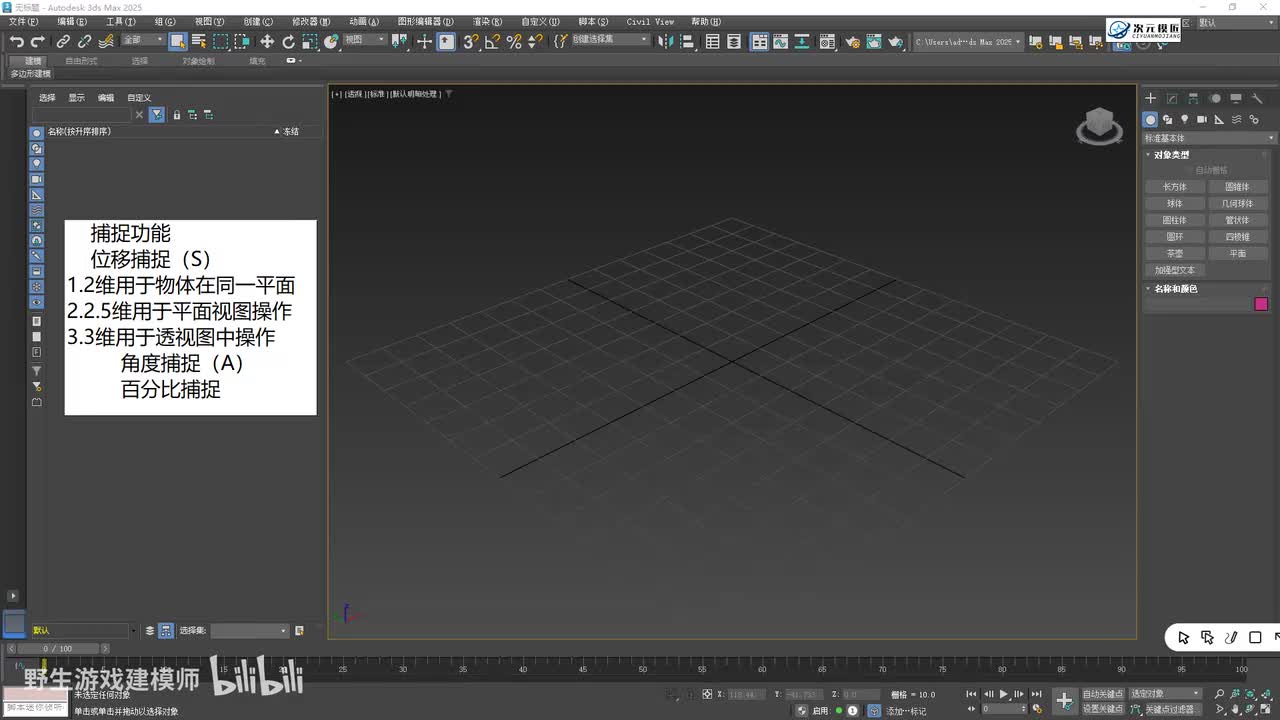
Task: Click the 长方体 box button
Action: click(x=1175, y=187)
